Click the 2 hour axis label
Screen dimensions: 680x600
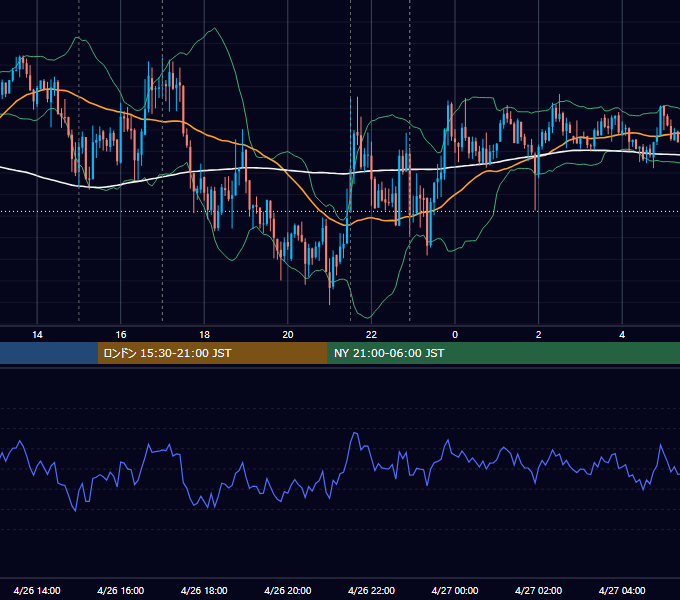tap(538, 335)
